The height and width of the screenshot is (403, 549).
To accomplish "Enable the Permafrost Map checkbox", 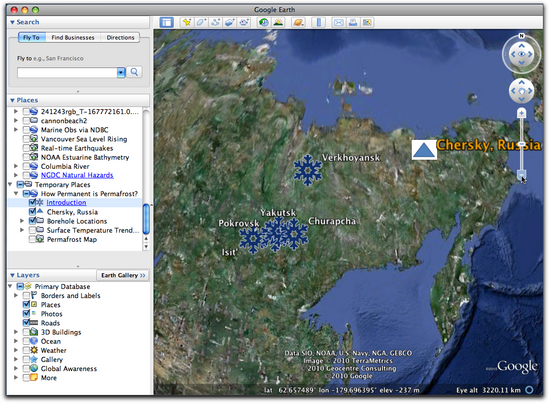I will (x=33, y=239).
